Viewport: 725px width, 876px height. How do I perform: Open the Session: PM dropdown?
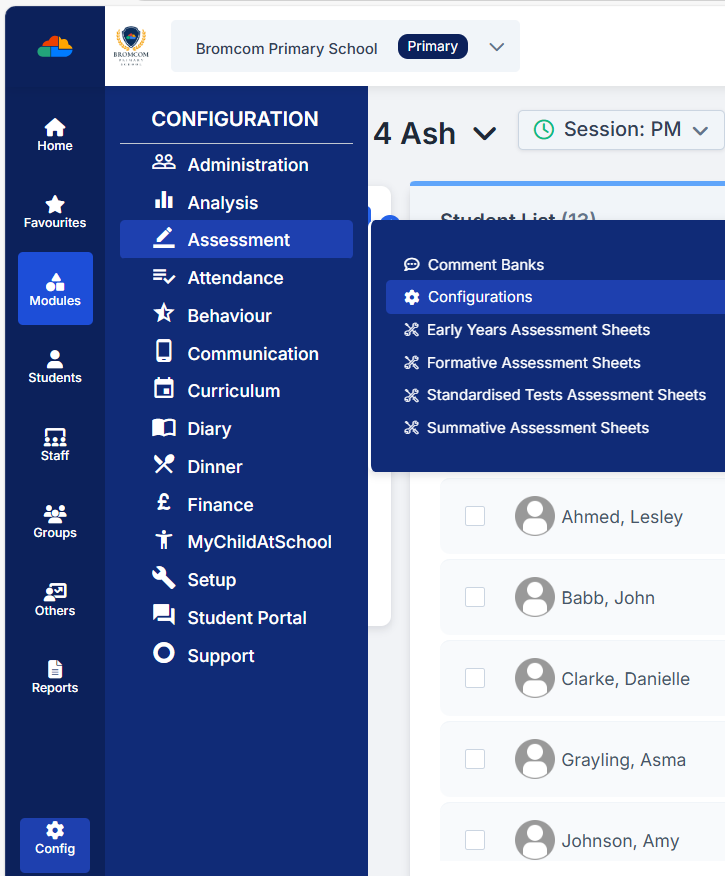[x=700, y=130]
